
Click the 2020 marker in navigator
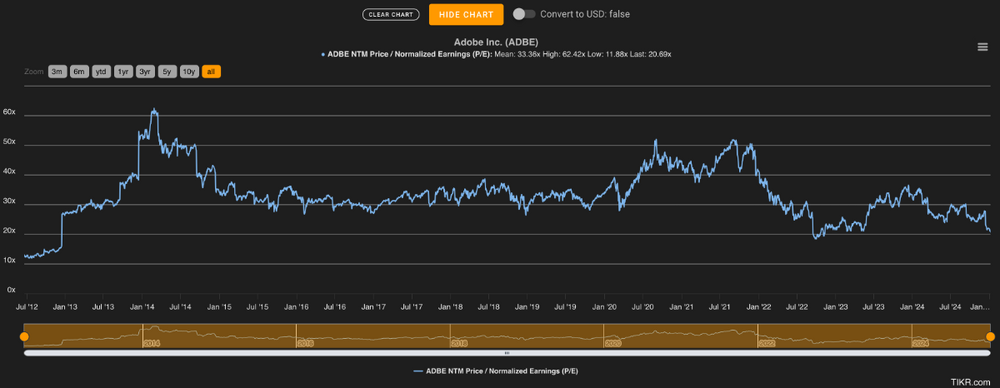click(612, 343)
